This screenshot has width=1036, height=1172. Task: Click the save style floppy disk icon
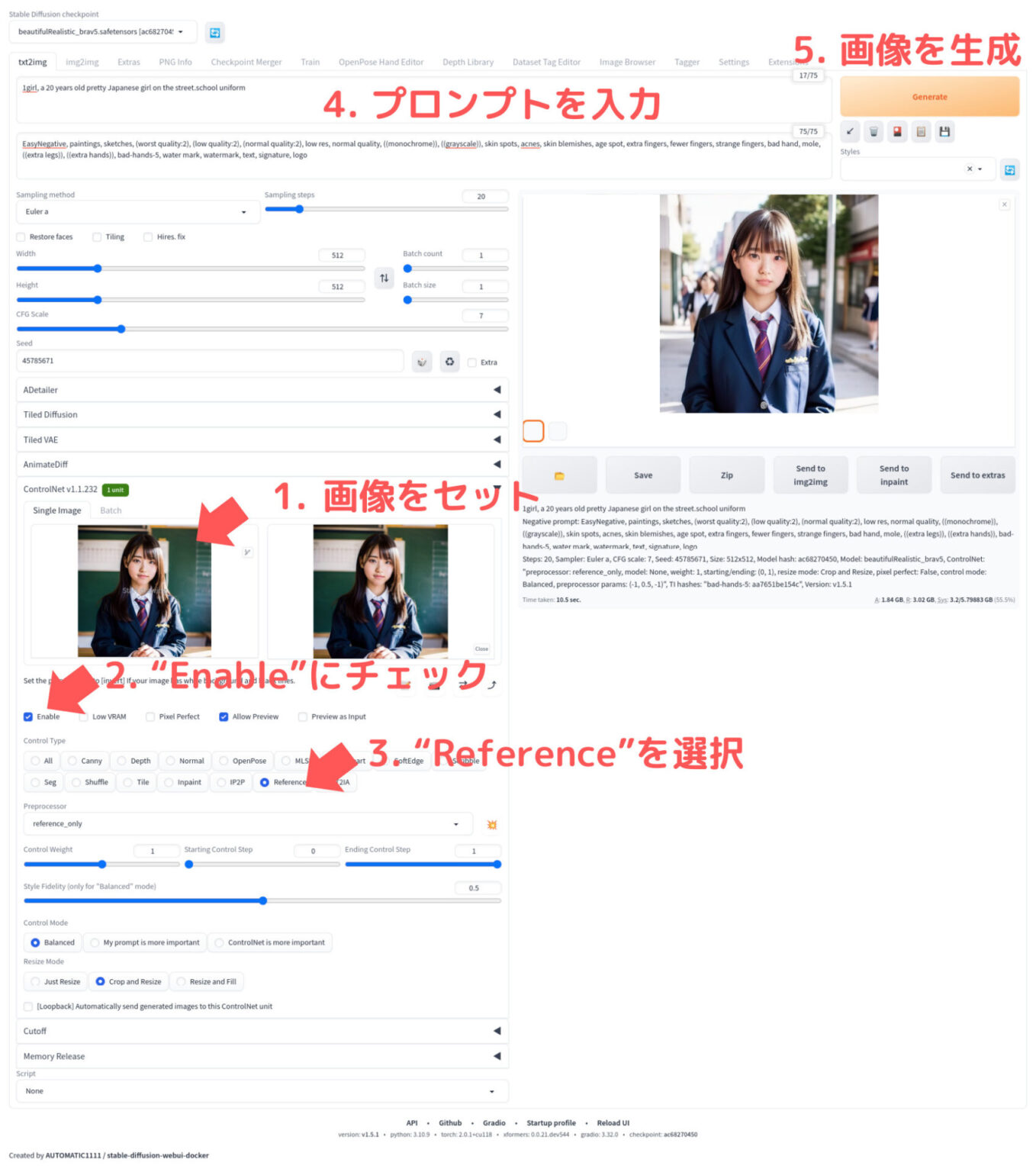(x=944, y=131)
